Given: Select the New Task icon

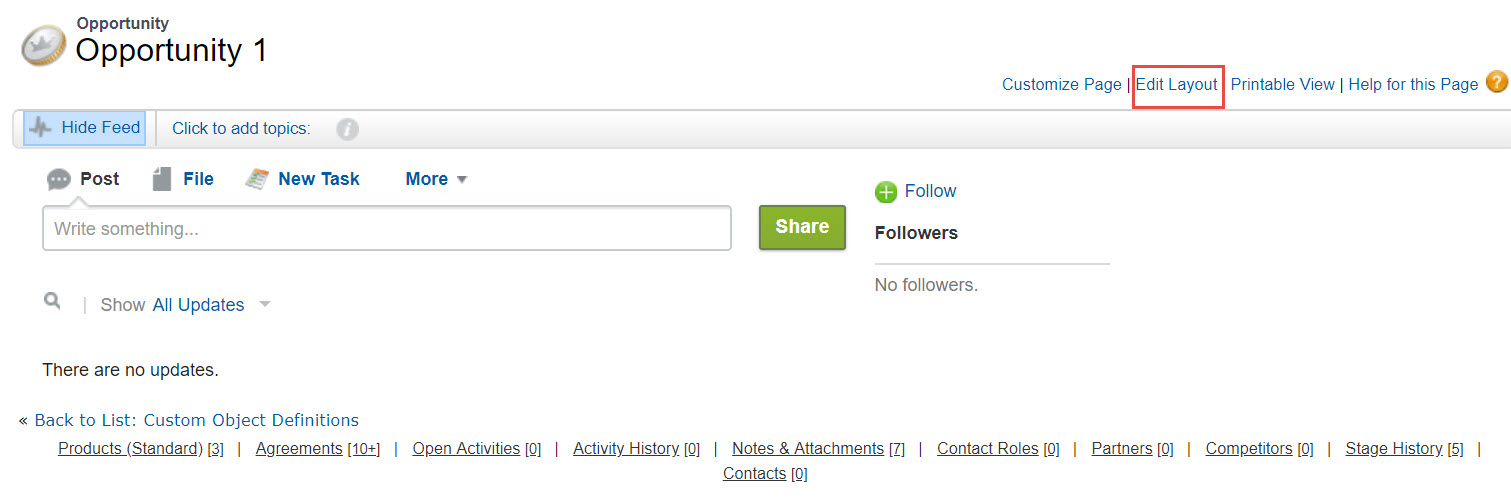Looking at the screenshot, I should click(257, 179).
